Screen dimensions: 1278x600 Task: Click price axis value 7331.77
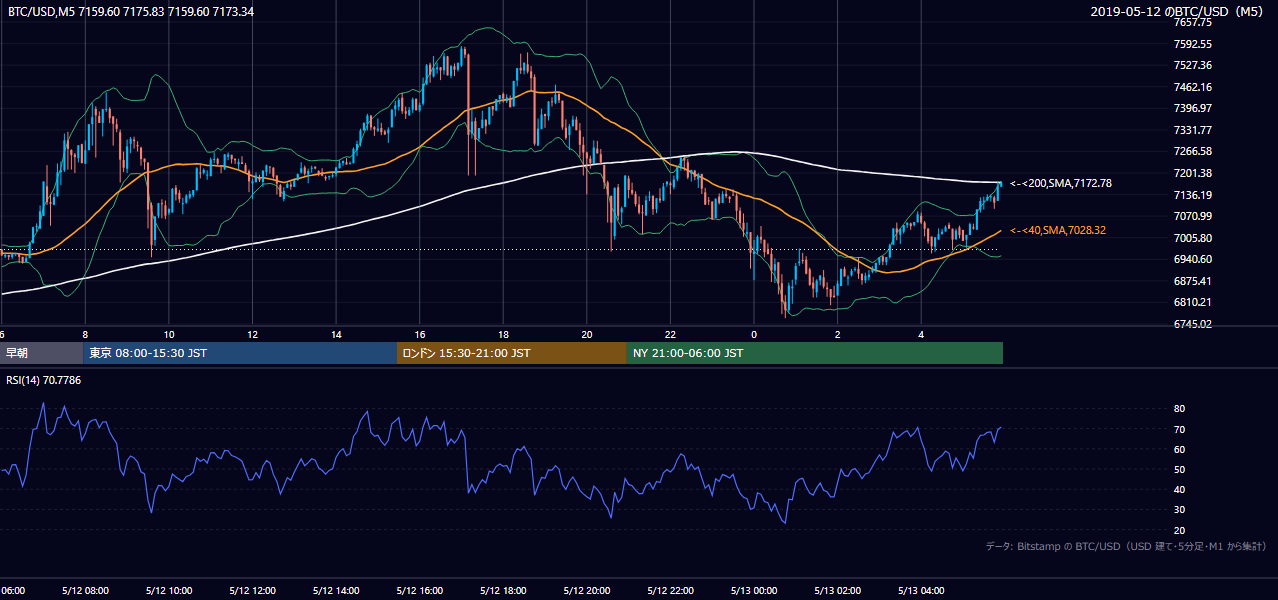[x=1193, y=130]
